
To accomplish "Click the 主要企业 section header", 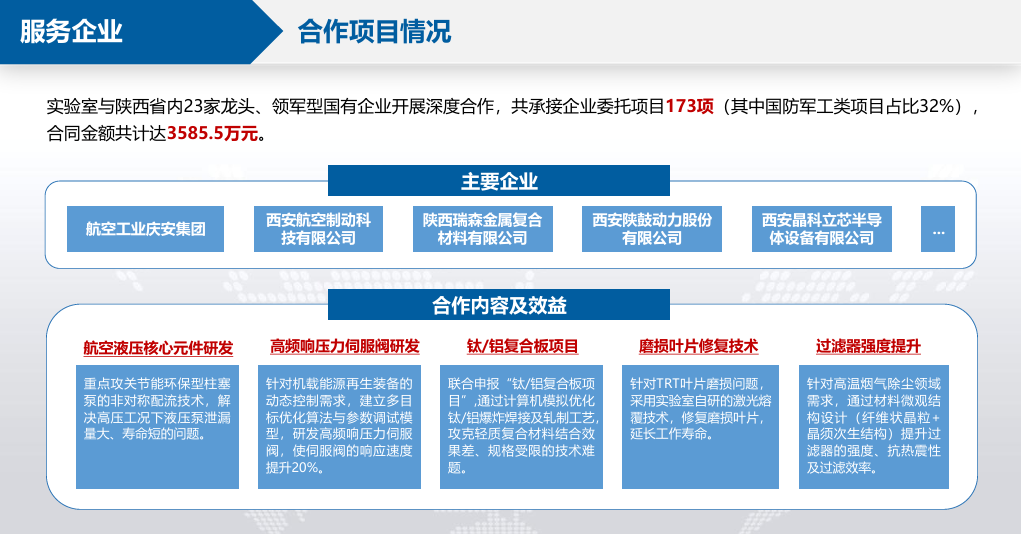I will click(499, 181).
